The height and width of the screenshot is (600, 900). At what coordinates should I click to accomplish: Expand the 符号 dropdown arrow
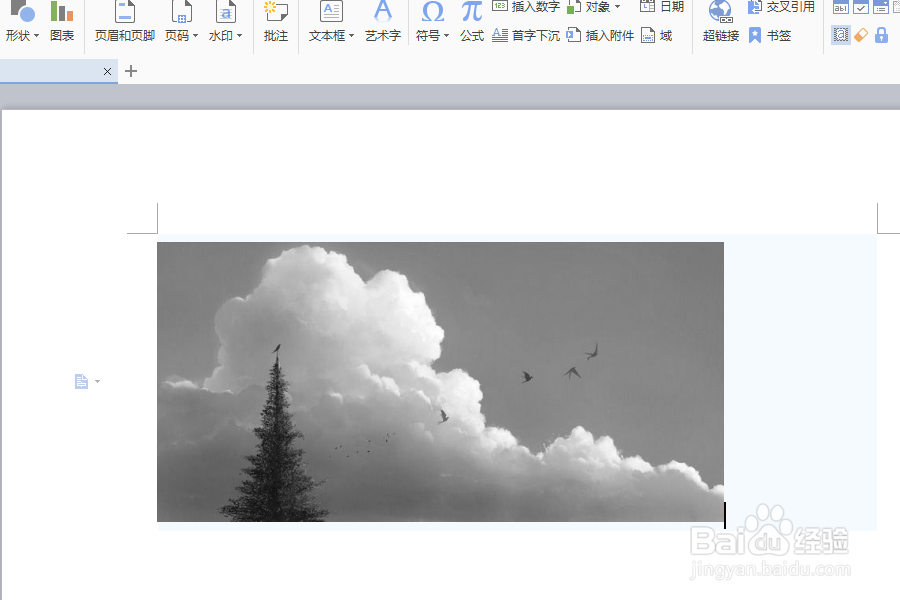pyautogui.click(x=447, y=36)
